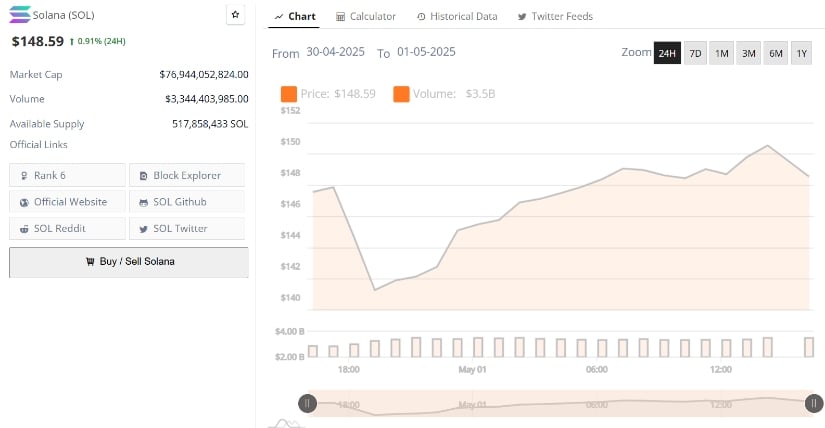Click the left range navigator handle

[307, 404]
